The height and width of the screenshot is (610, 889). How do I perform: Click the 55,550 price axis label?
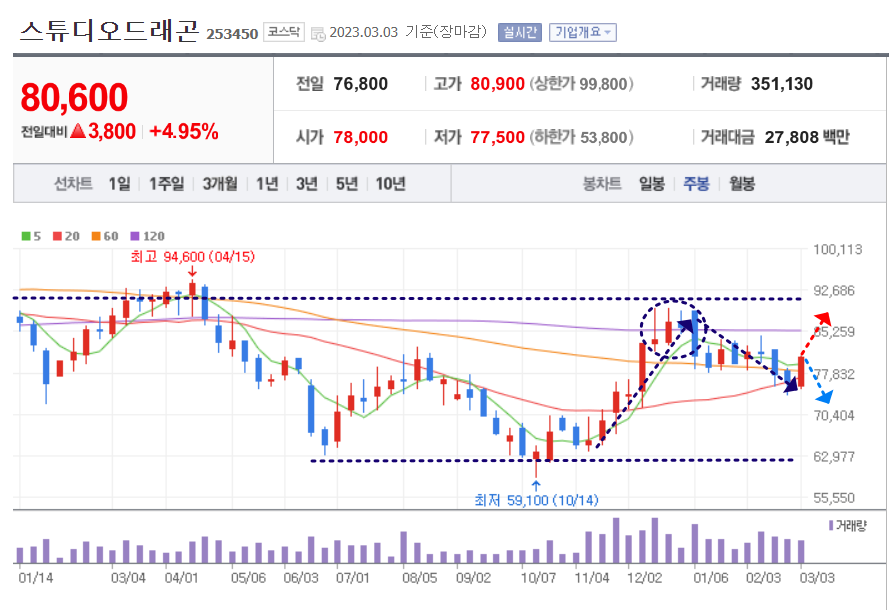coord(834,498)
